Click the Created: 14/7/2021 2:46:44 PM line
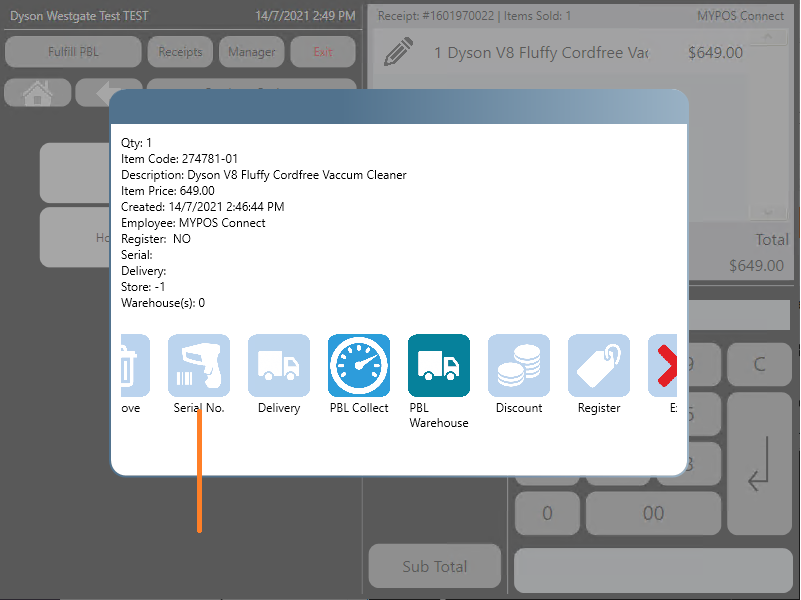The width and height of the screenshot is (801, 600). click(x=202, y=207)
